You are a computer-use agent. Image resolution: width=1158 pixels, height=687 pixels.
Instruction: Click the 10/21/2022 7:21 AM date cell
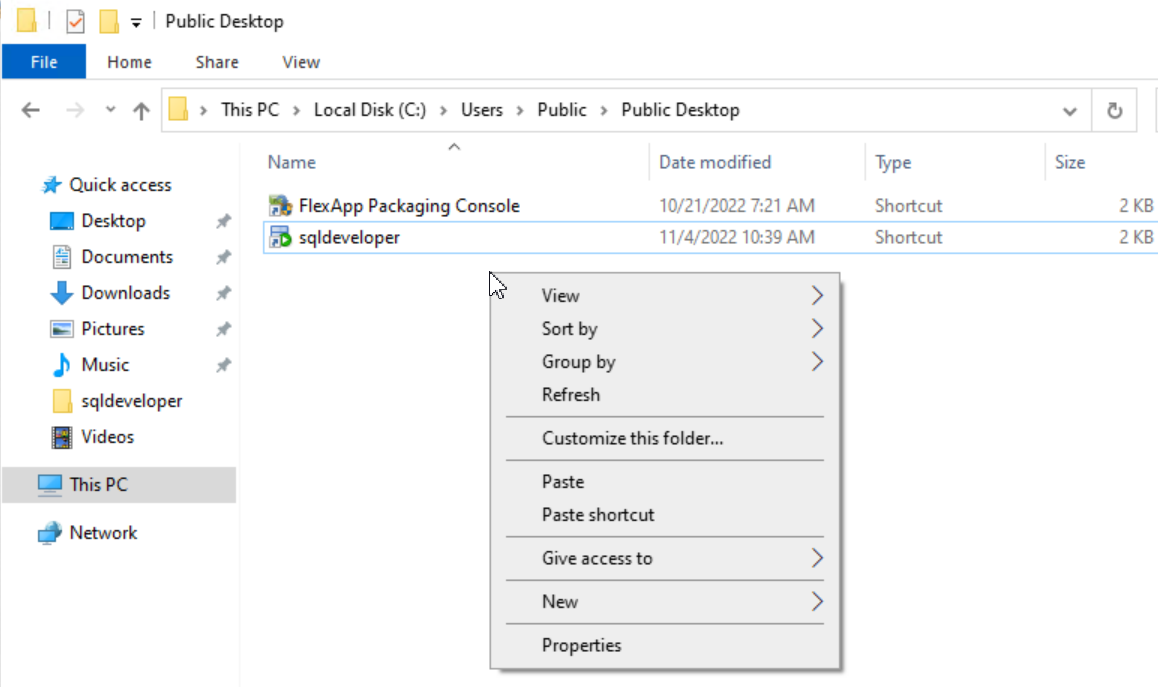(x=736, y=205)
